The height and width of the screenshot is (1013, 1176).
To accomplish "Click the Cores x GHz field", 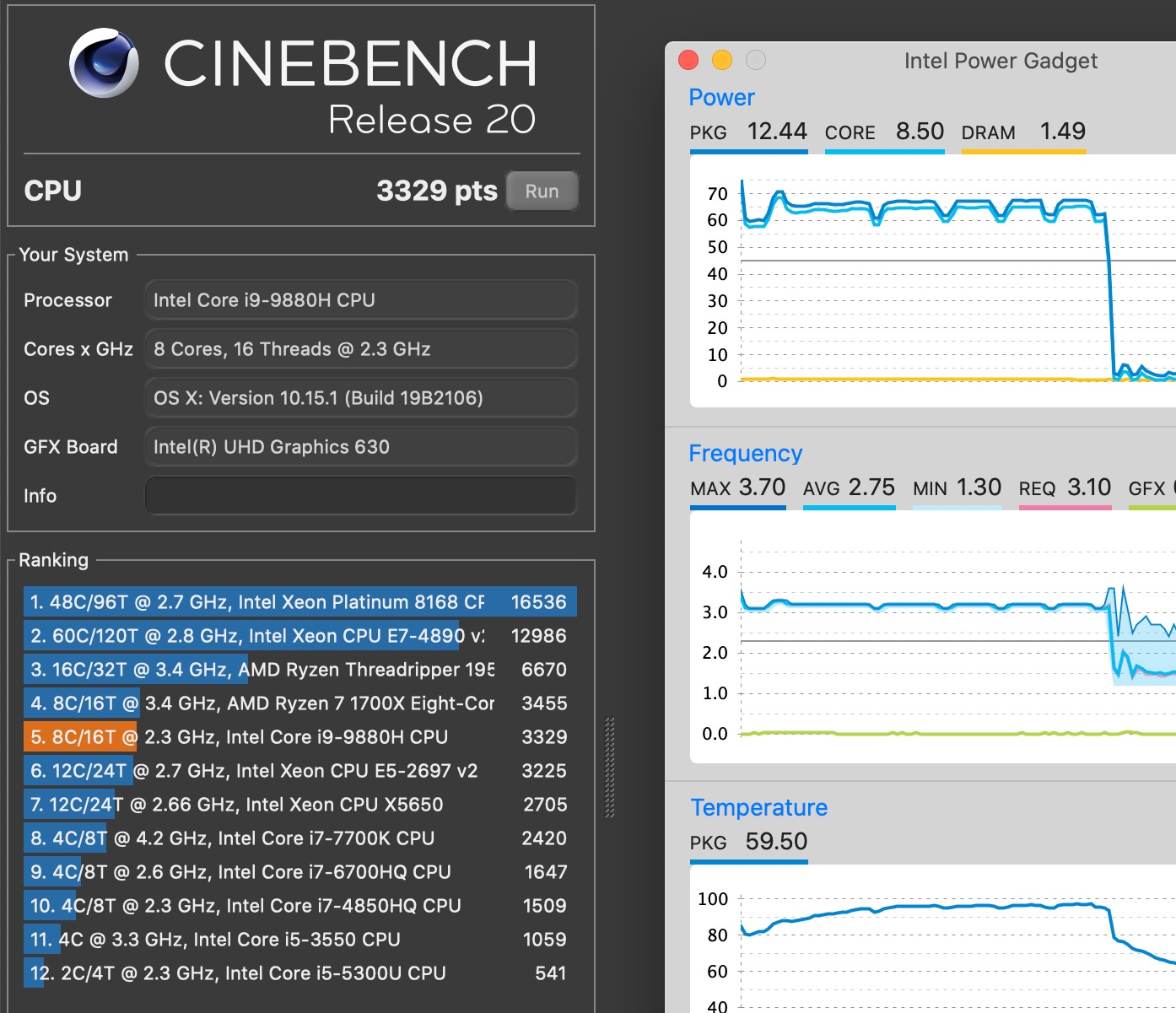I will click(x=361, y=348).
